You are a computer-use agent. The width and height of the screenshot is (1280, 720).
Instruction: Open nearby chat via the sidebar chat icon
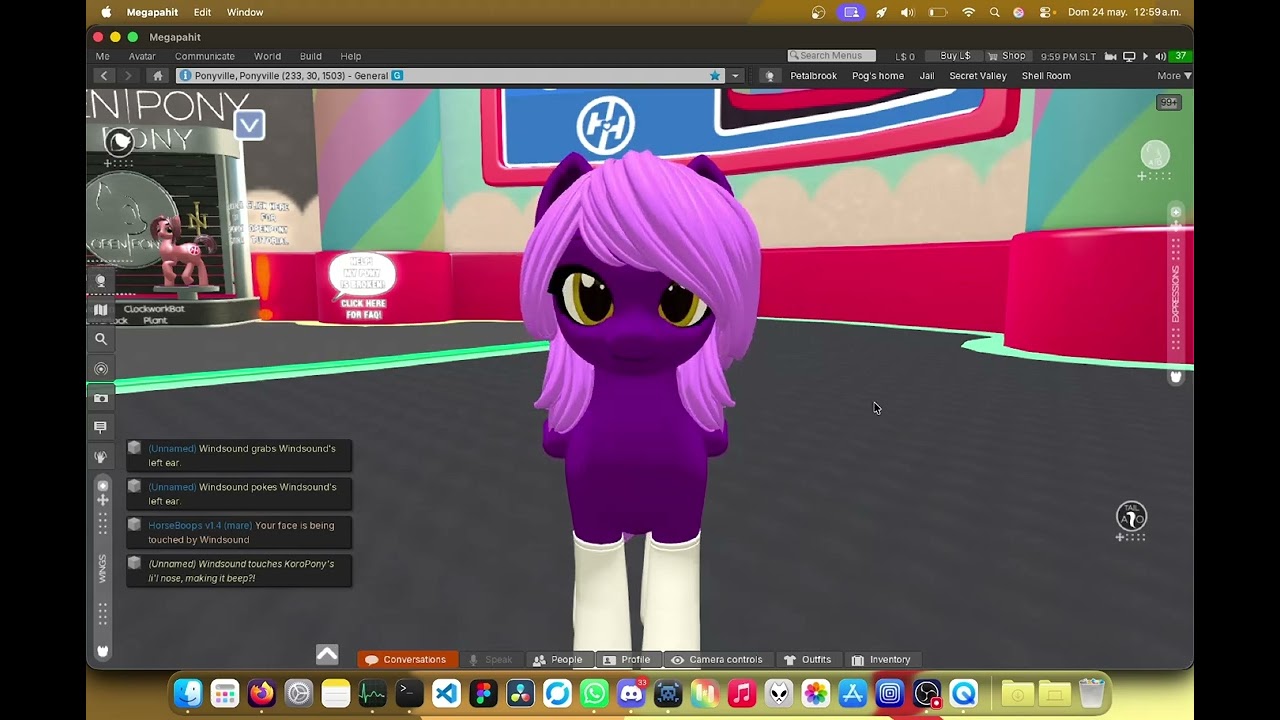click(101, 427)
